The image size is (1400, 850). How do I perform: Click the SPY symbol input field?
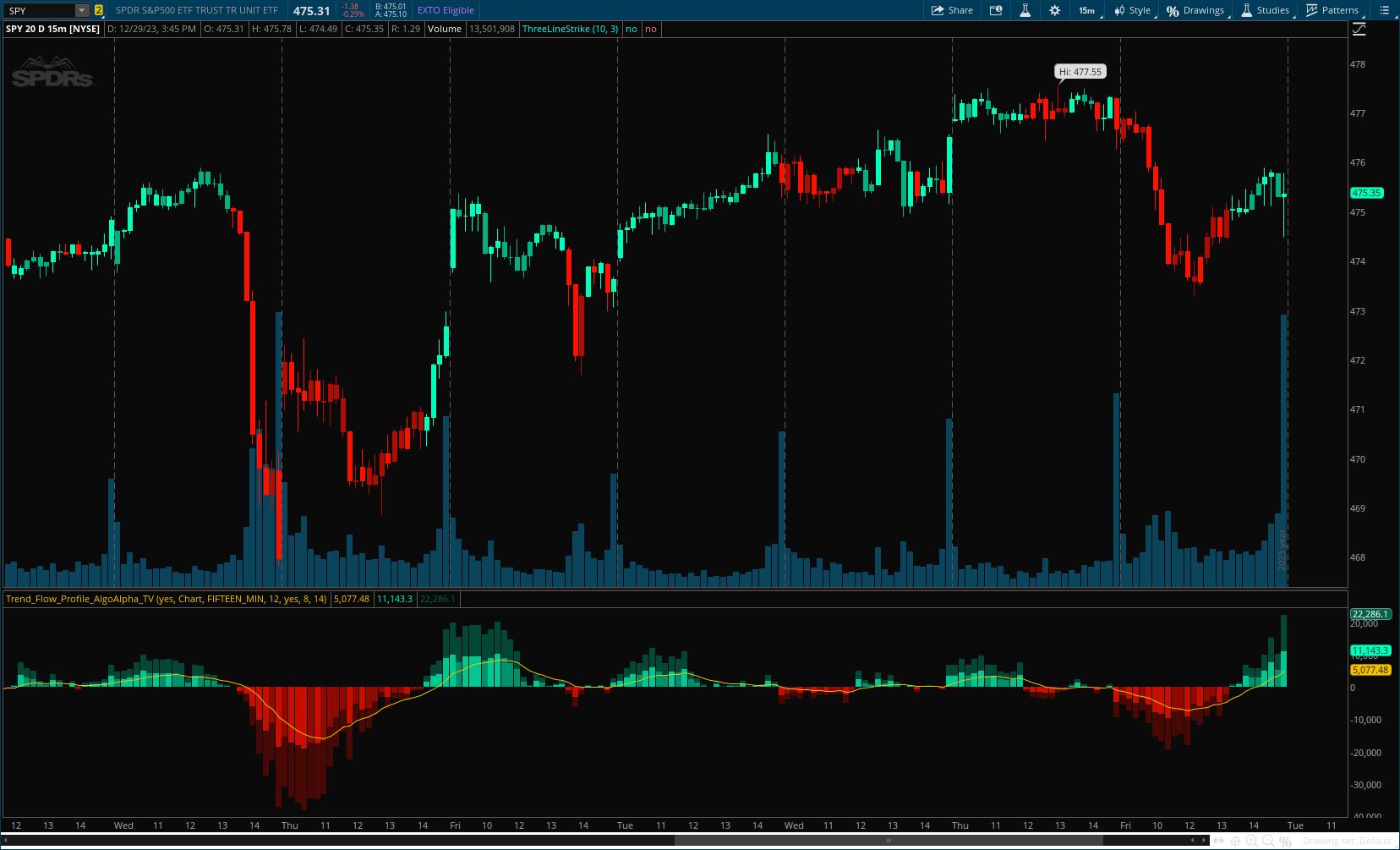click(x=40, y=10)
